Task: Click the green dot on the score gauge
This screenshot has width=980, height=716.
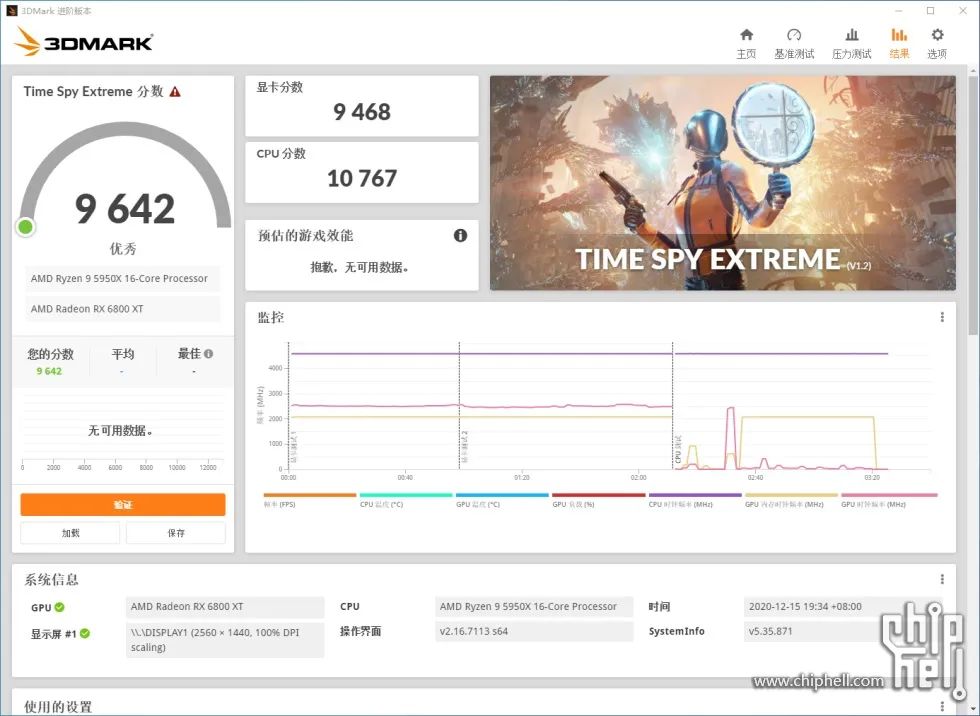Action: pos(26,227)
